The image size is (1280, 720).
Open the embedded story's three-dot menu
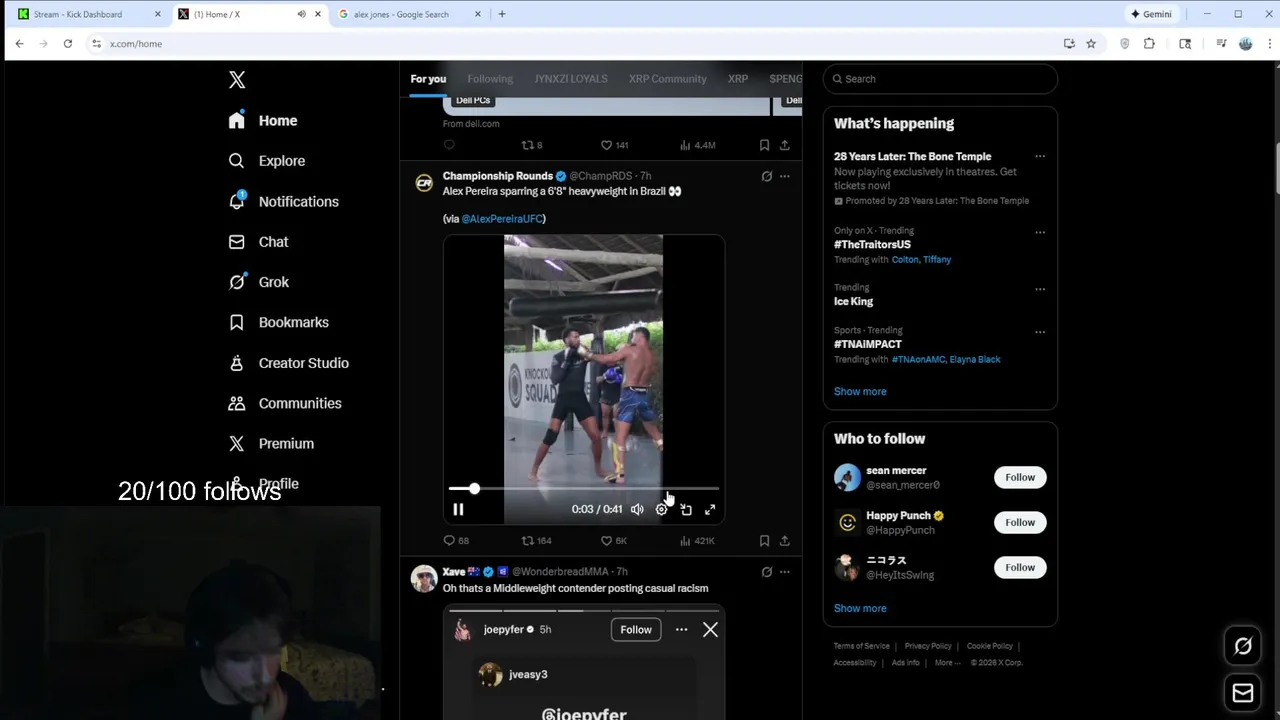coord(681,630)
